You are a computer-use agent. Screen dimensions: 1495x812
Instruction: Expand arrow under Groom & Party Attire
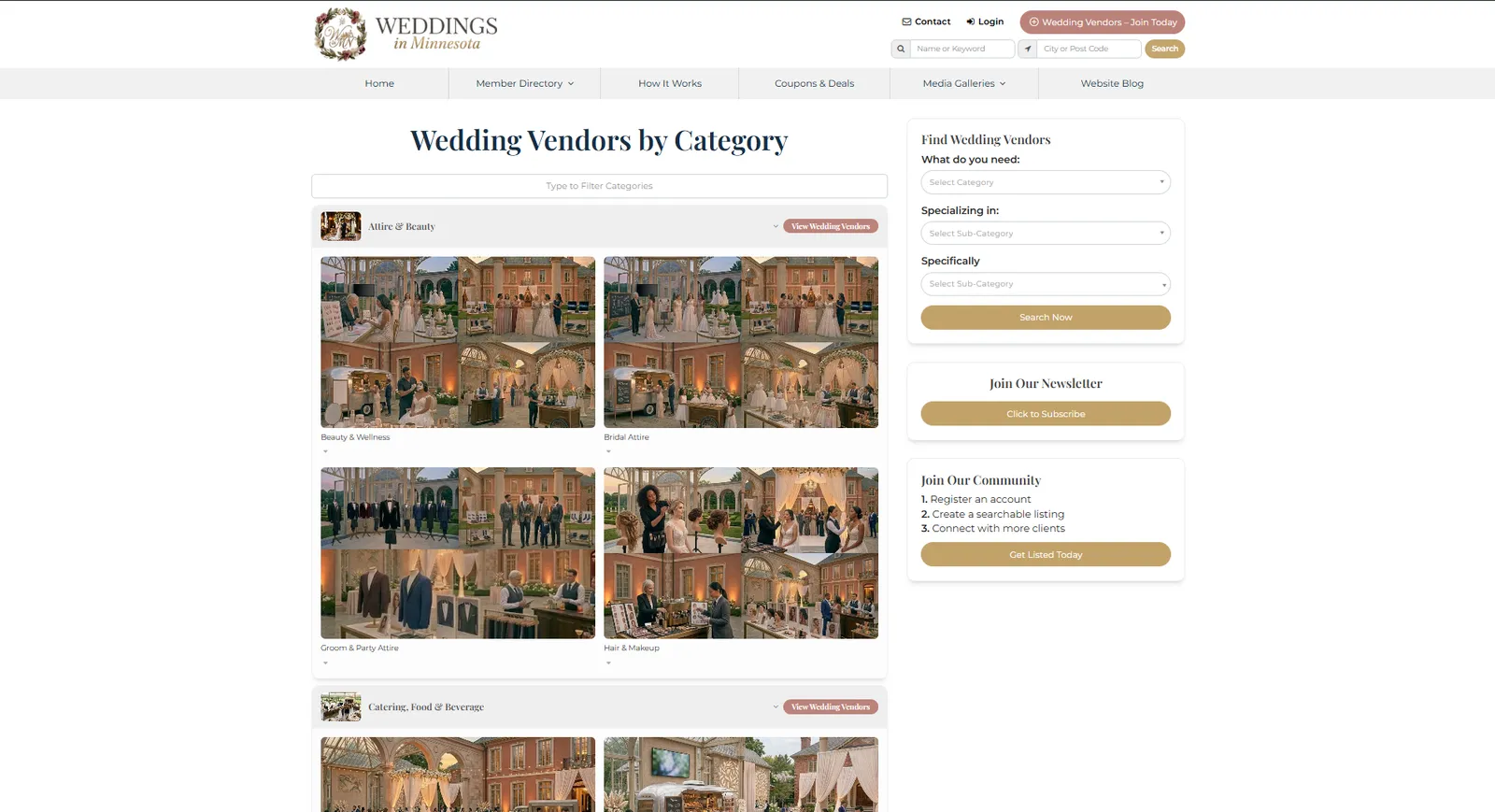325,662
